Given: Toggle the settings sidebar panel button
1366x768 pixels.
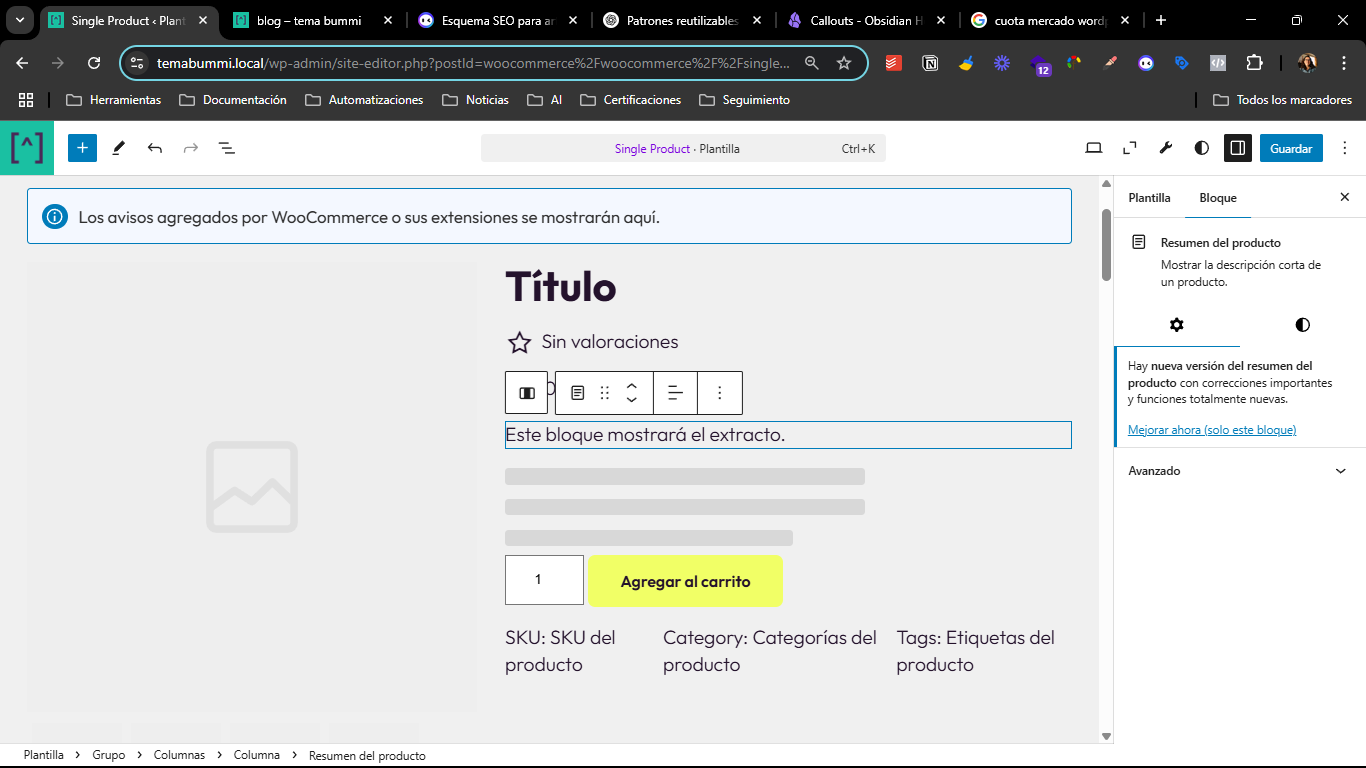Looking at the screenshot, I should pyautogui.click(x=1237, y=148).
